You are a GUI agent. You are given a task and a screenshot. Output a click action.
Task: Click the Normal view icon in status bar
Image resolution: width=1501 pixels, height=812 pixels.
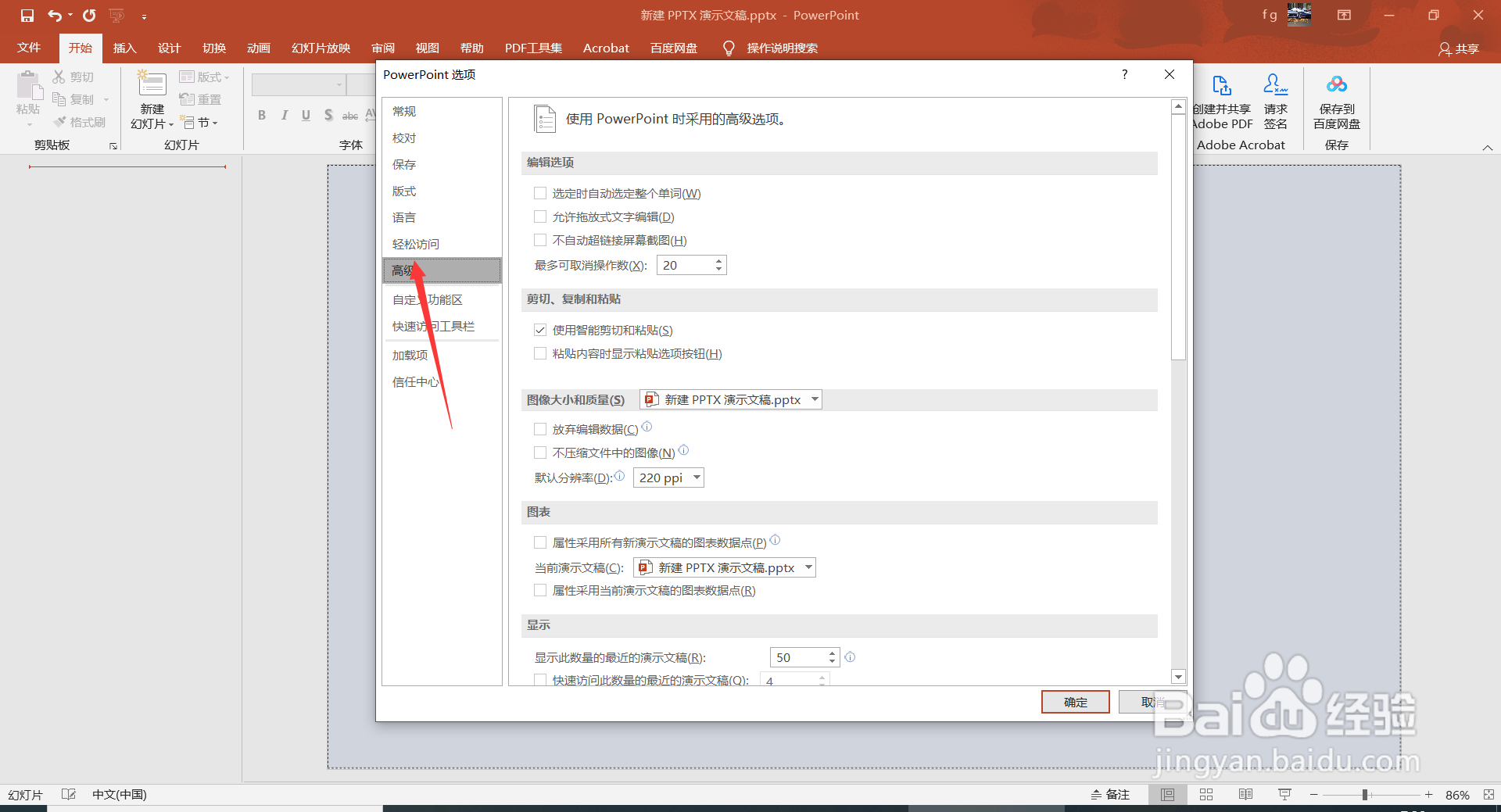click(1167, 795)
